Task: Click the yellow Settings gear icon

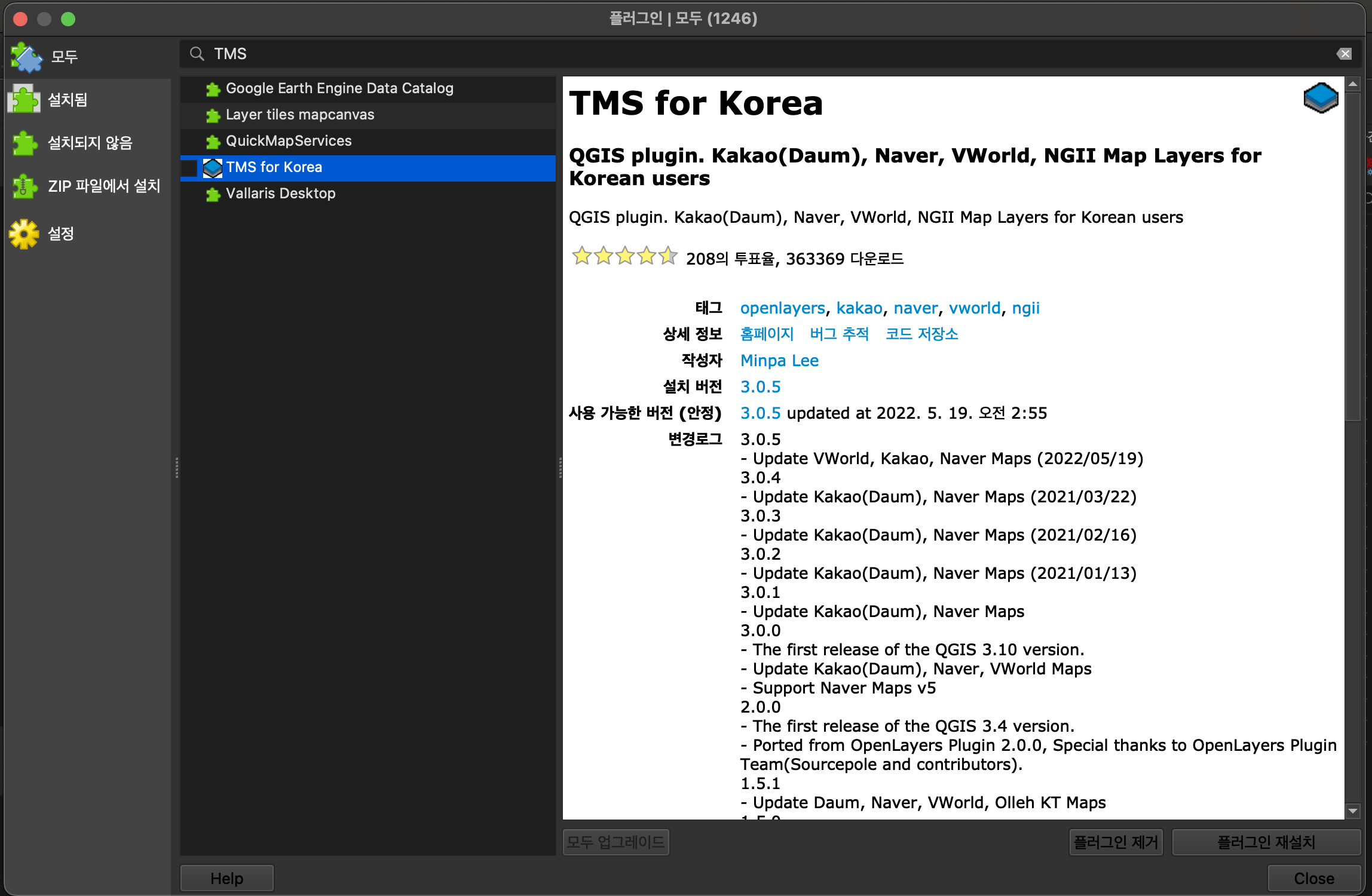Action: click(24, 234)
